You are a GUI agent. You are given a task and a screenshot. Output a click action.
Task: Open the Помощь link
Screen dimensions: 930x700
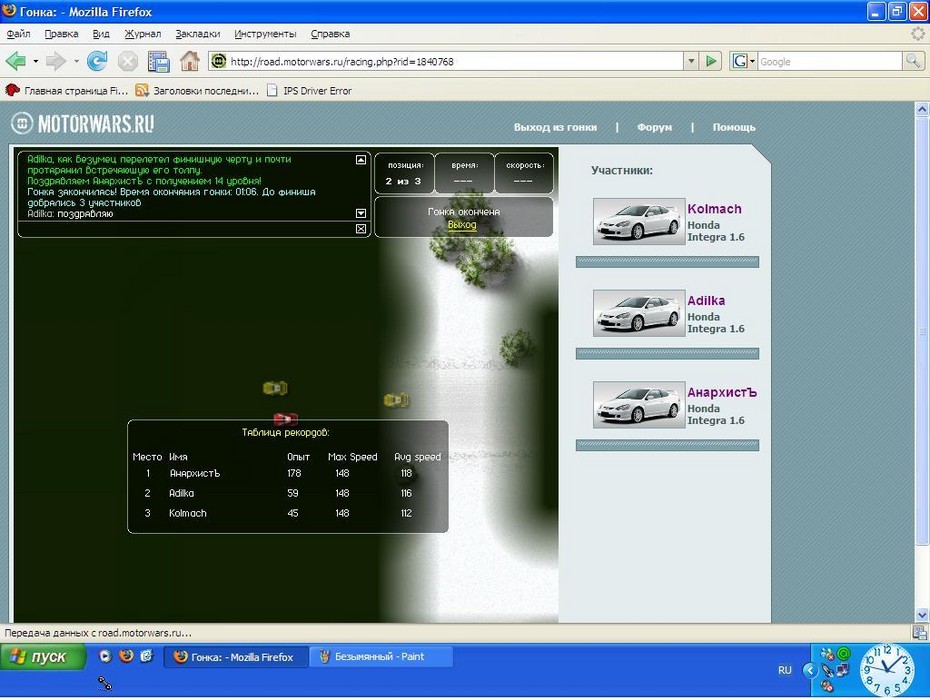pyautogui.click(x=734, y=127)
